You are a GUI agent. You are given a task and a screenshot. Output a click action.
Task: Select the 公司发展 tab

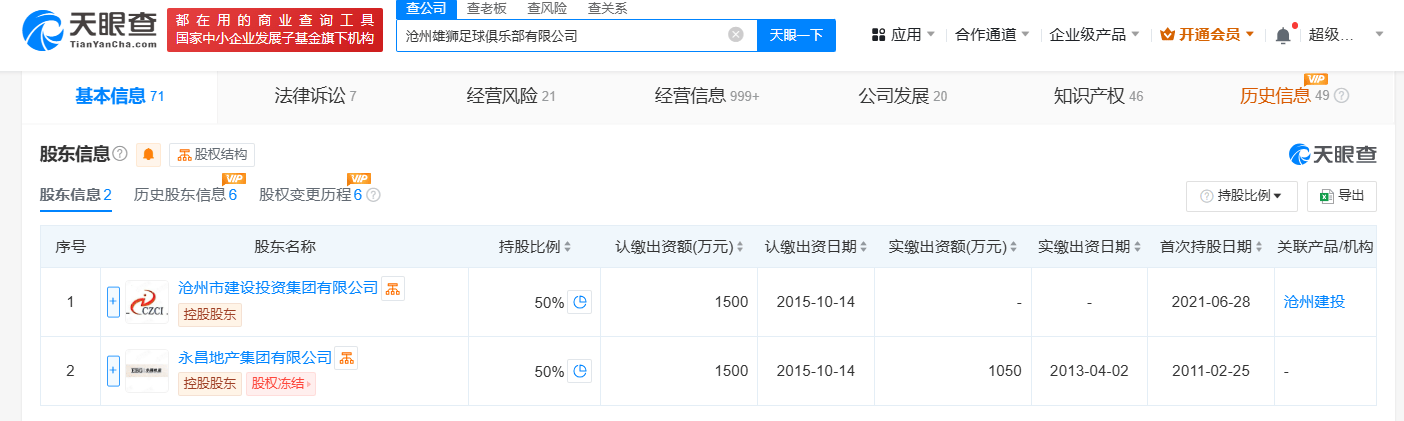tap(903, 96)
